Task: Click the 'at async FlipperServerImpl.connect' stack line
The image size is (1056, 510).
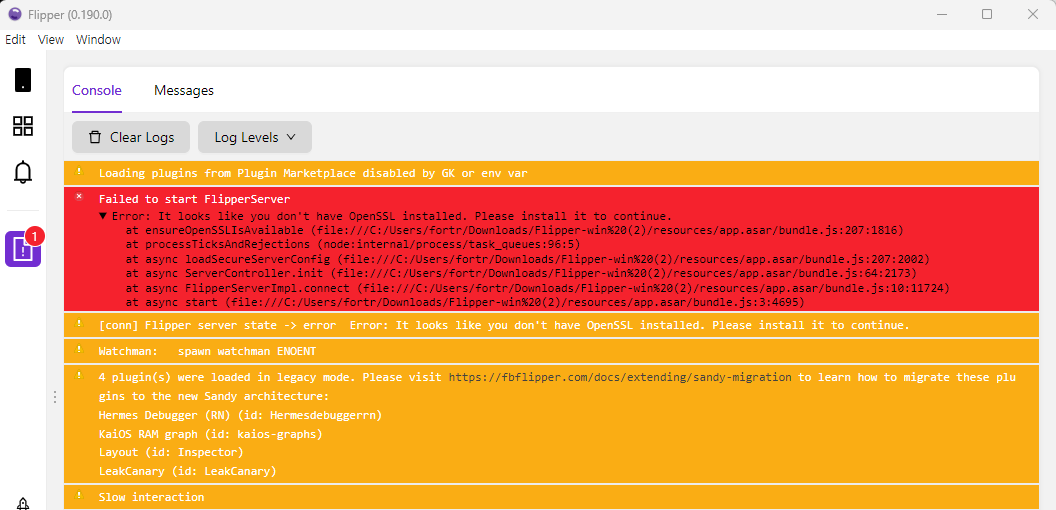Action: tap(537, 288)
